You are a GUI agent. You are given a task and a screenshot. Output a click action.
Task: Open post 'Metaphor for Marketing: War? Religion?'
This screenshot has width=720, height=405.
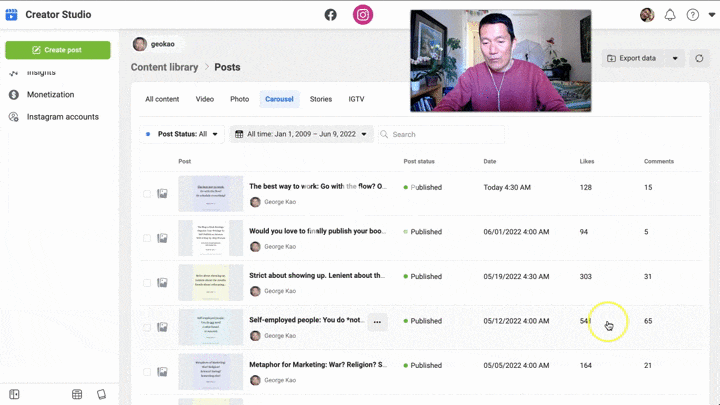(x=318, y=365)
